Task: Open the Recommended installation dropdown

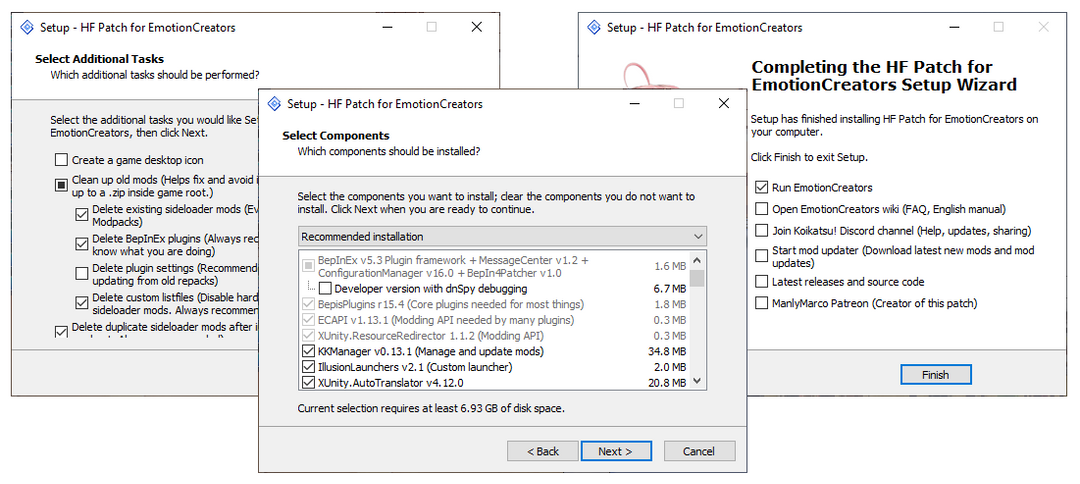Action: [502, 237]
